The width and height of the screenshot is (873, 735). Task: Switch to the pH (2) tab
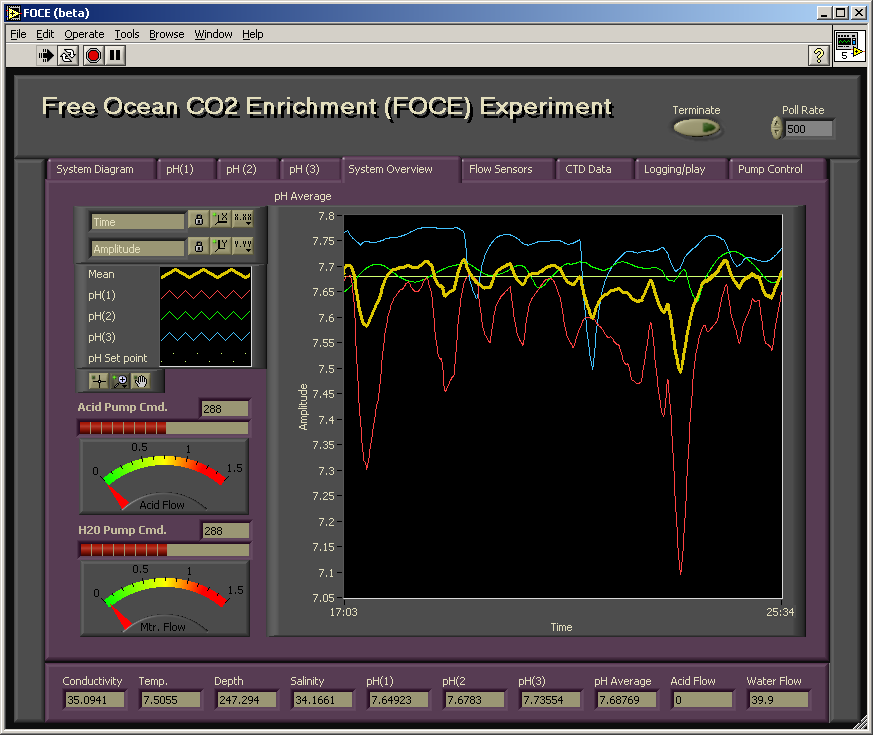[247, 169]
